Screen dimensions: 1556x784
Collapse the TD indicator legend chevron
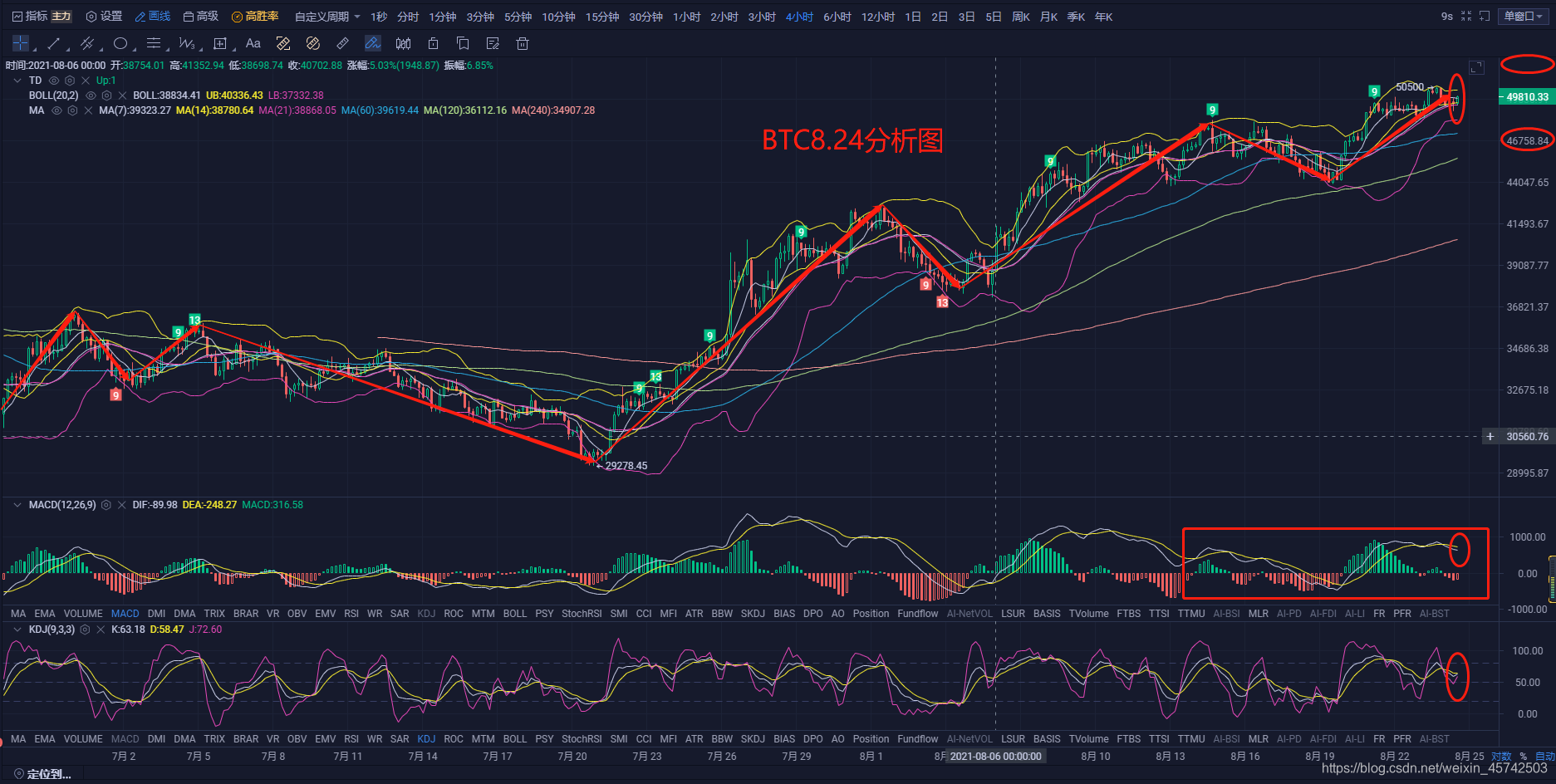[17, 81]
